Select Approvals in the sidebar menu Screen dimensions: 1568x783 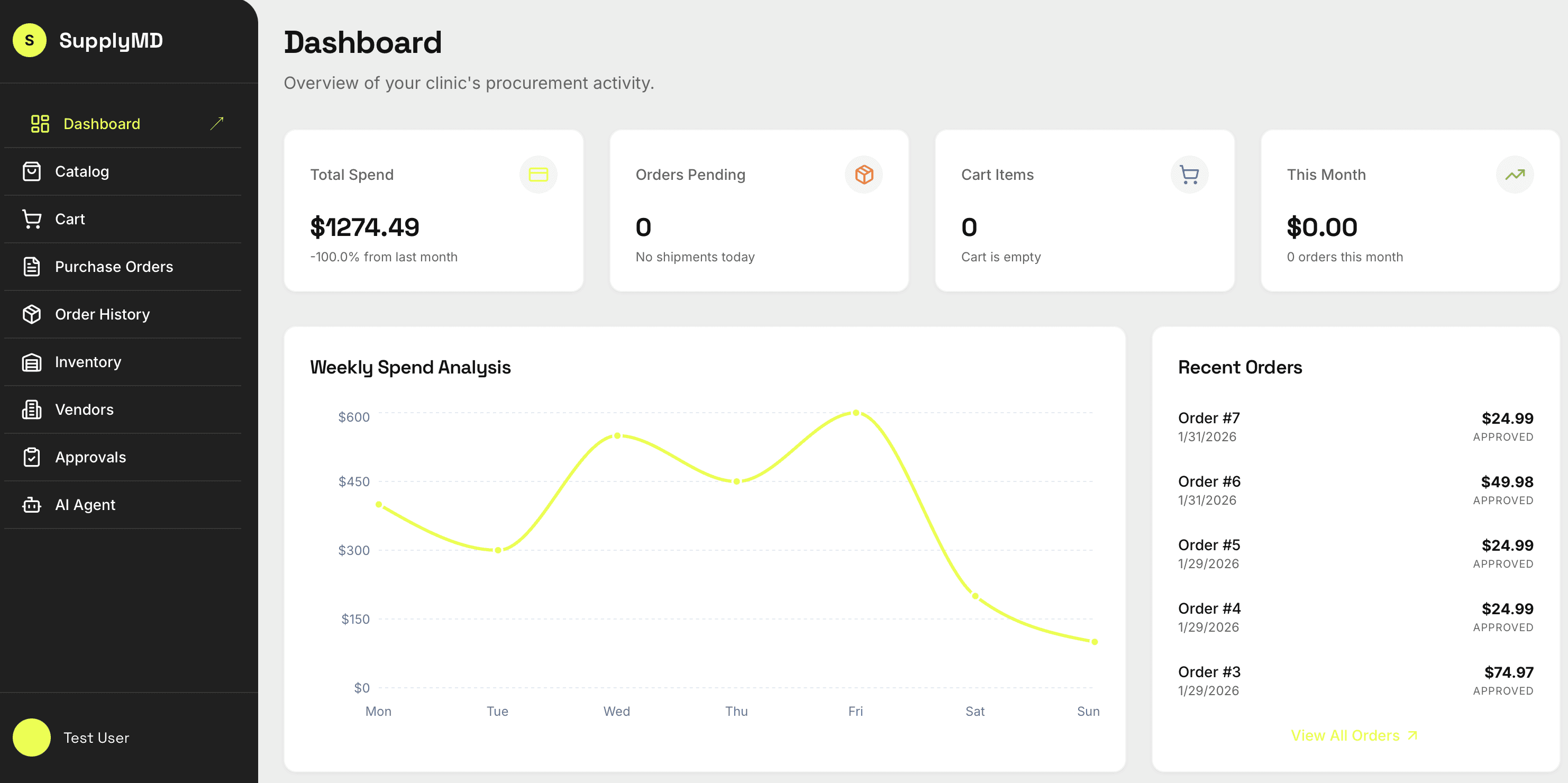coord(90,457)
